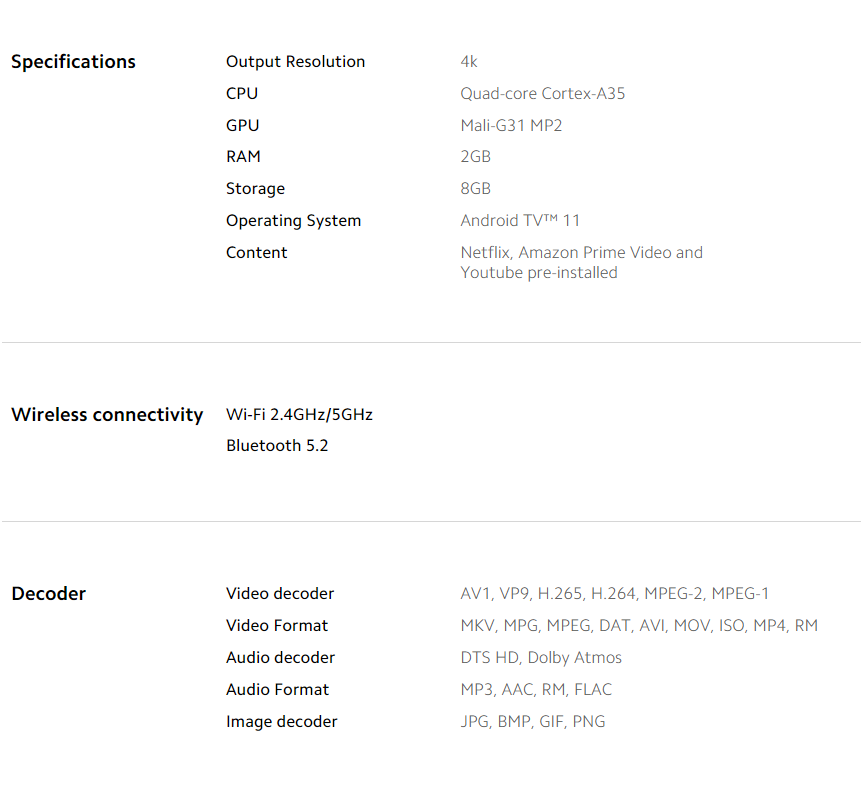The image size is (861, 787).
Task: Select the Android TV 11 text
Action: pyautogui.click(x=520, y=221)
